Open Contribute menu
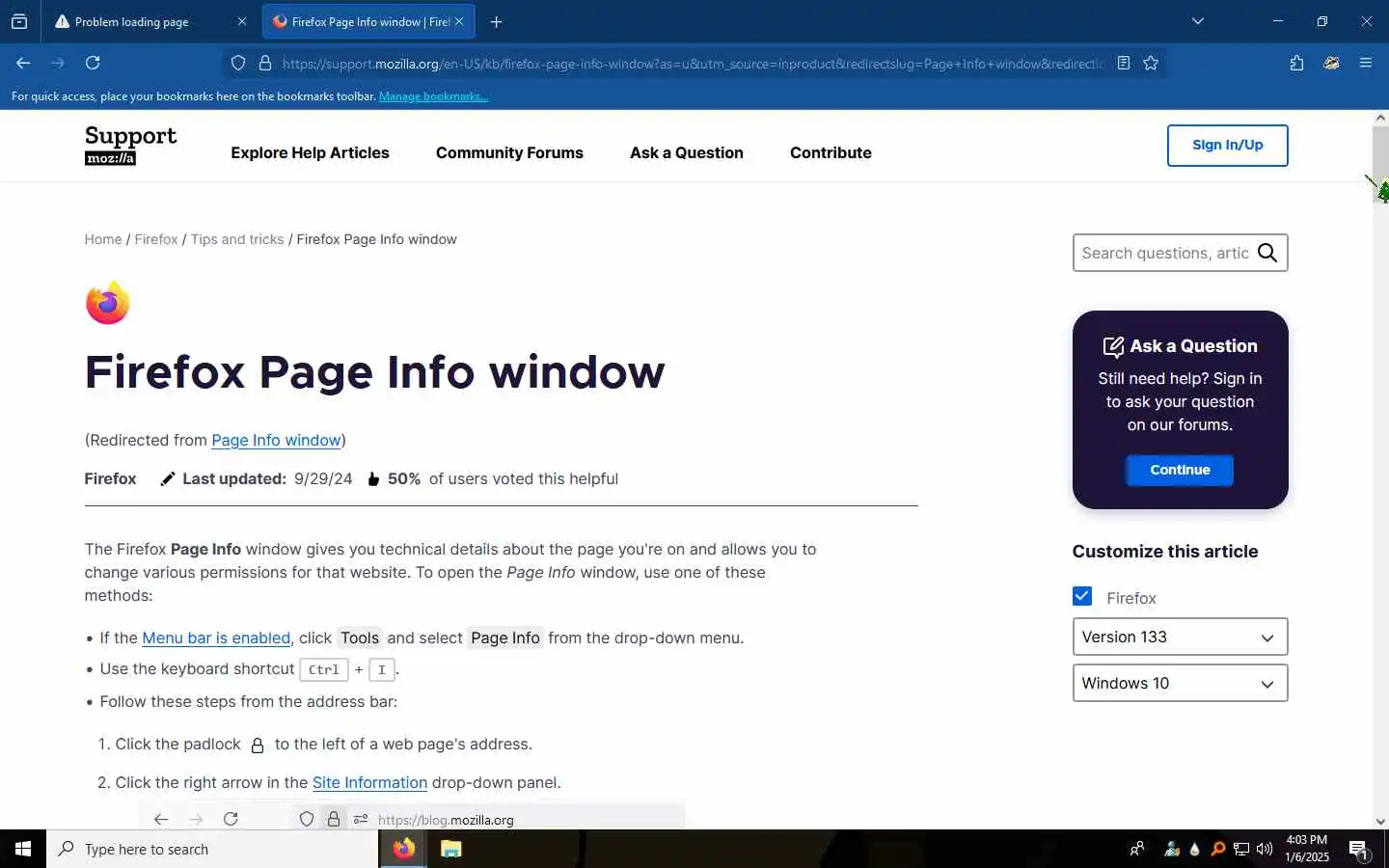The width and height of the screenshot is (1389, 868). (x=831, y=152)
